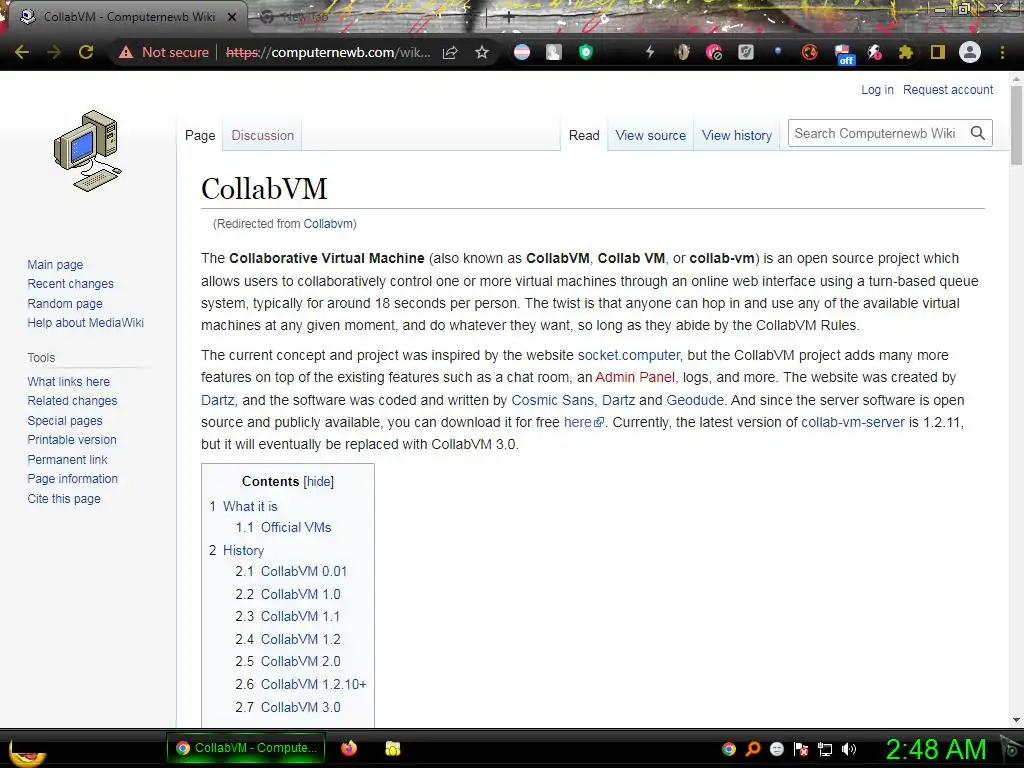
Task: Open the Extensions puzzle piece menu
Action: (x=905, y=52)
